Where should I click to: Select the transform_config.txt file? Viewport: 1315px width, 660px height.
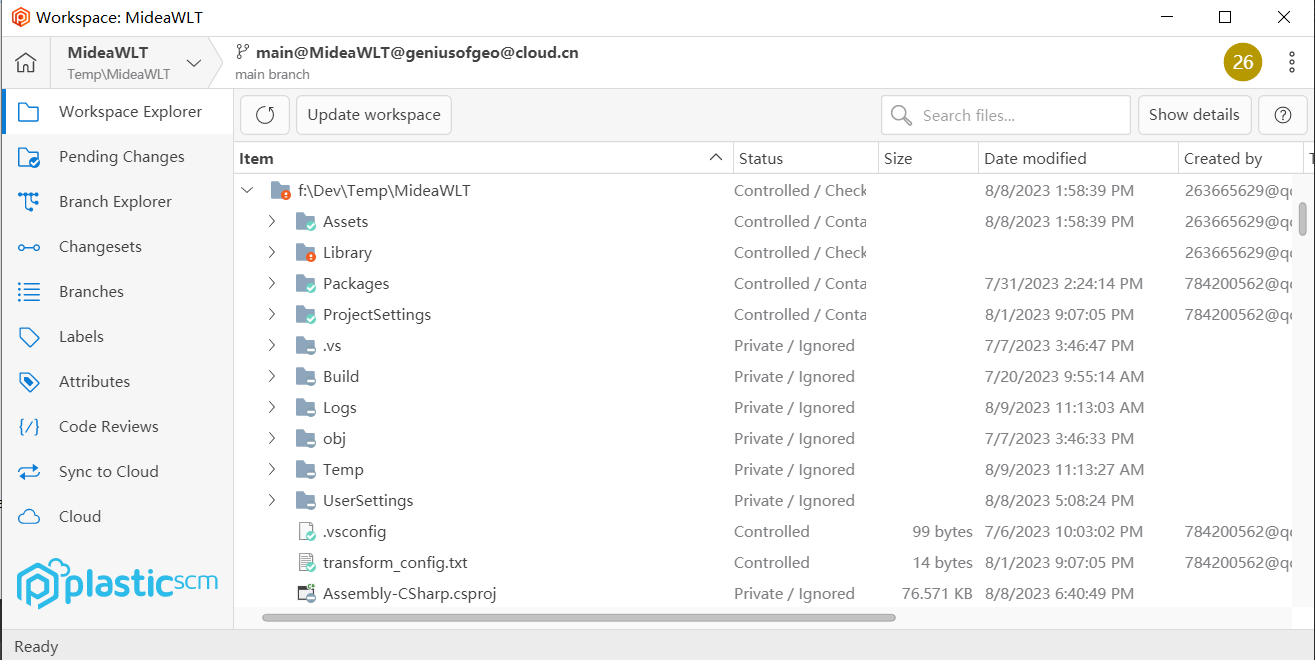pos(395,563)
